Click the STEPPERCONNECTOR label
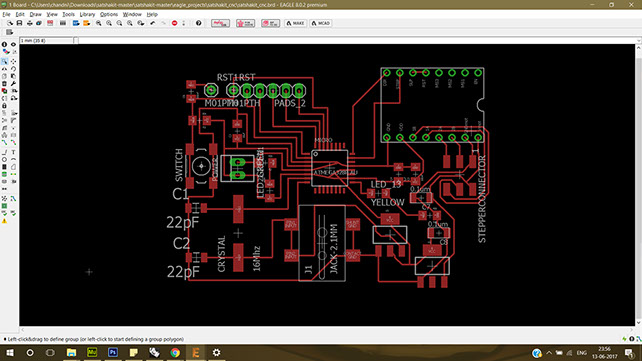This screenshot has width=642, height=361. tap(482, 199)
